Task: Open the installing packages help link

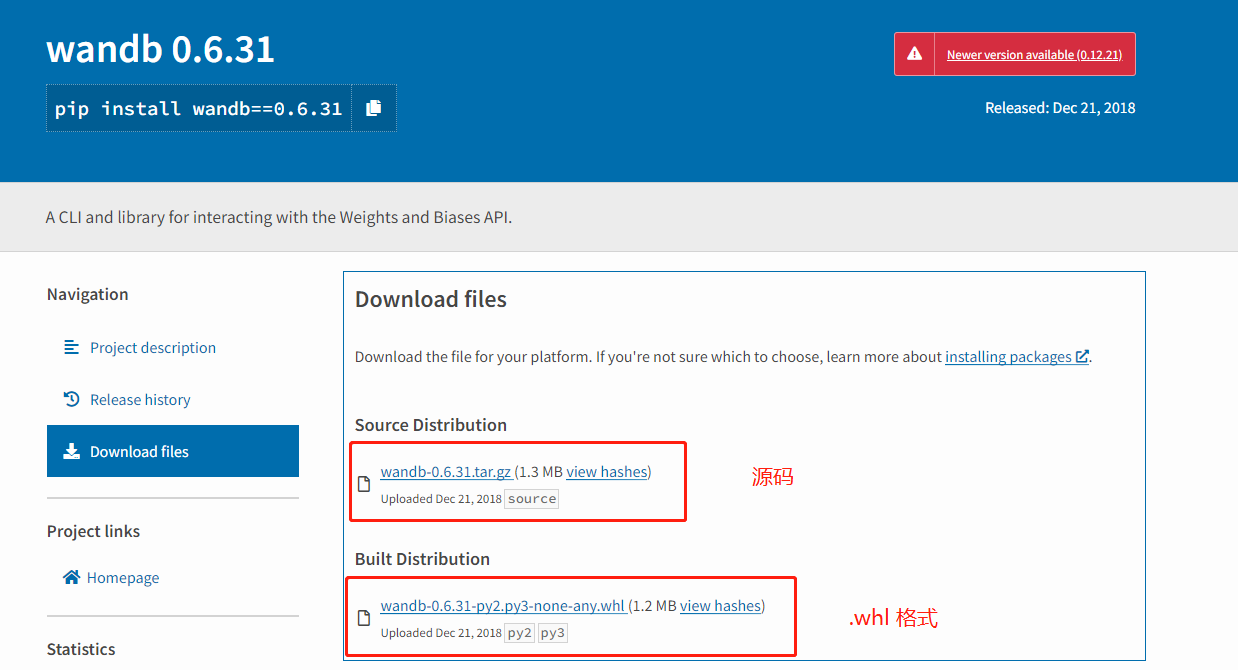Action: coord(1008,356)
